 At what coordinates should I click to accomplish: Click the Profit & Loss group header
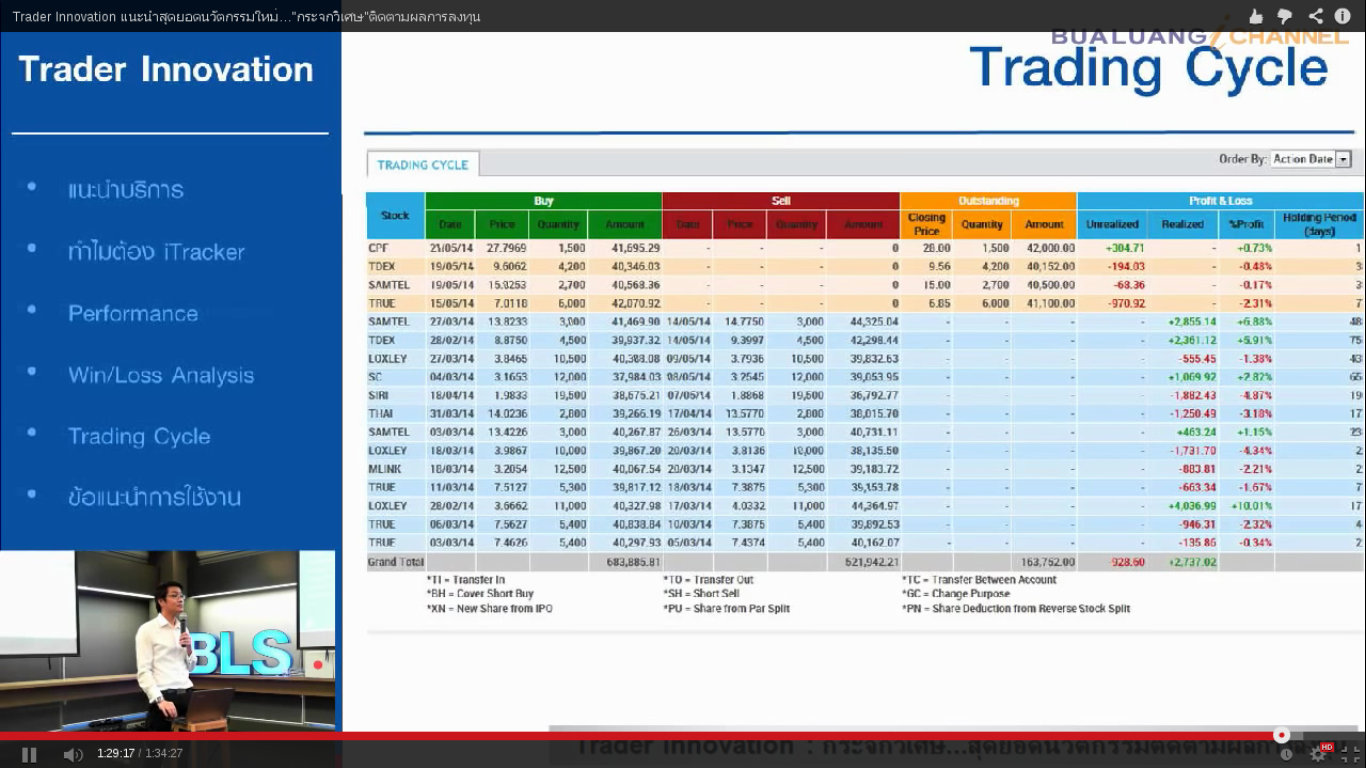pyautogui.click(x=1221, y=201)
